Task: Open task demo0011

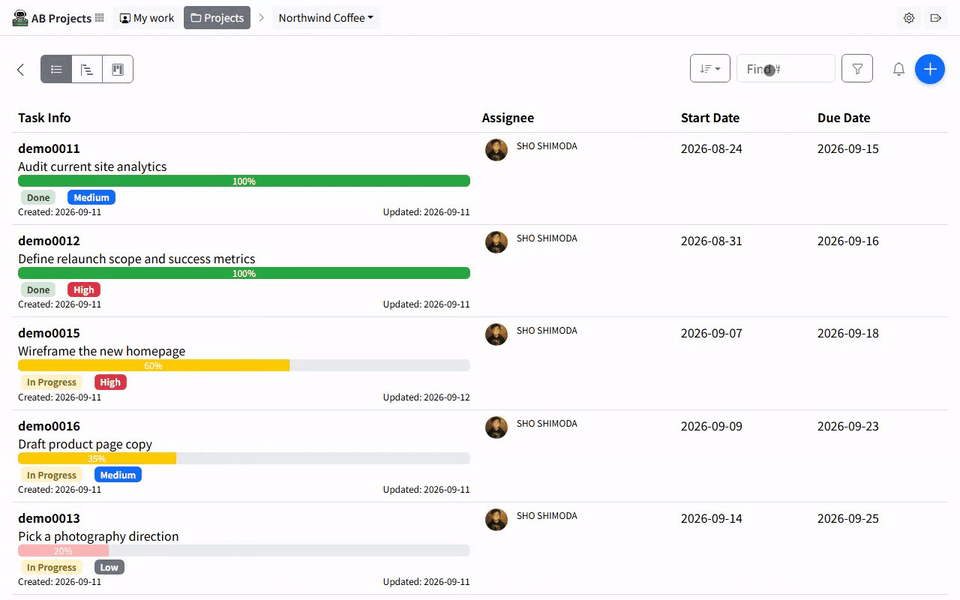Action: pos(49,148)
